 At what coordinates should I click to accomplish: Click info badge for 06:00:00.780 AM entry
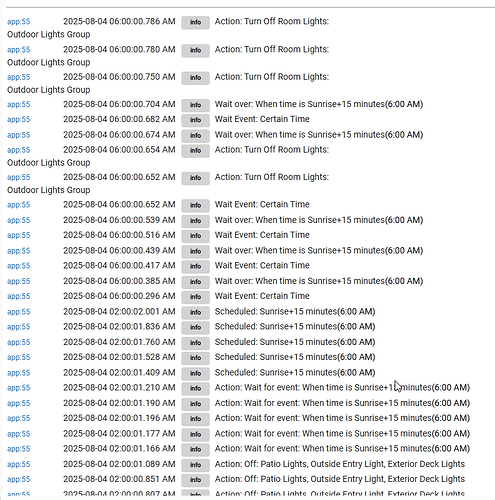(x=195, y=50)
